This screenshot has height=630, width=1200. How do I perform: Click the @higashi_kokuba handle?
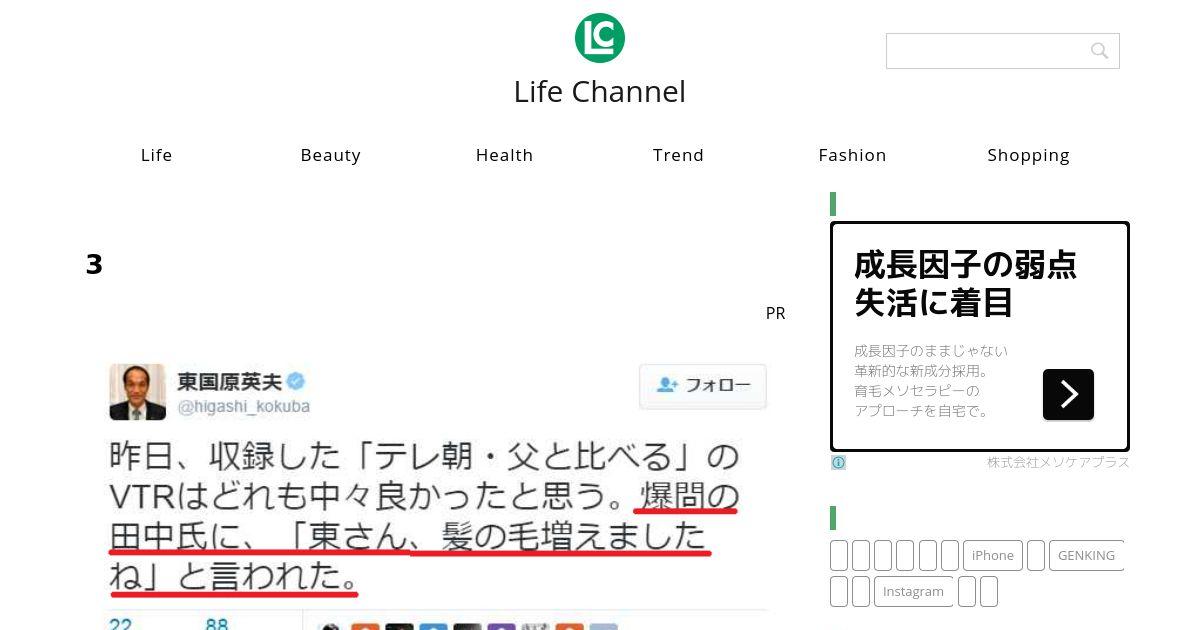[x=244, y=407]
